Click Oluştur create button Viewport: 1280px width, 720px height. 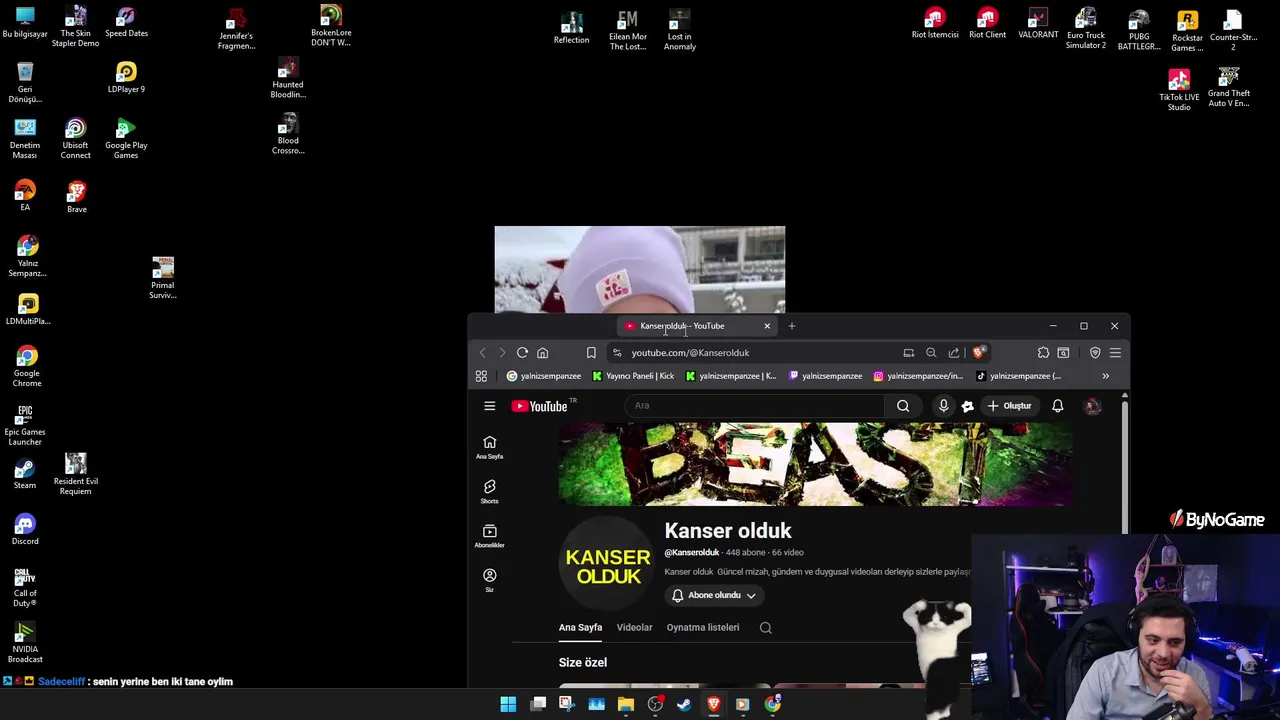[1009, 406]
